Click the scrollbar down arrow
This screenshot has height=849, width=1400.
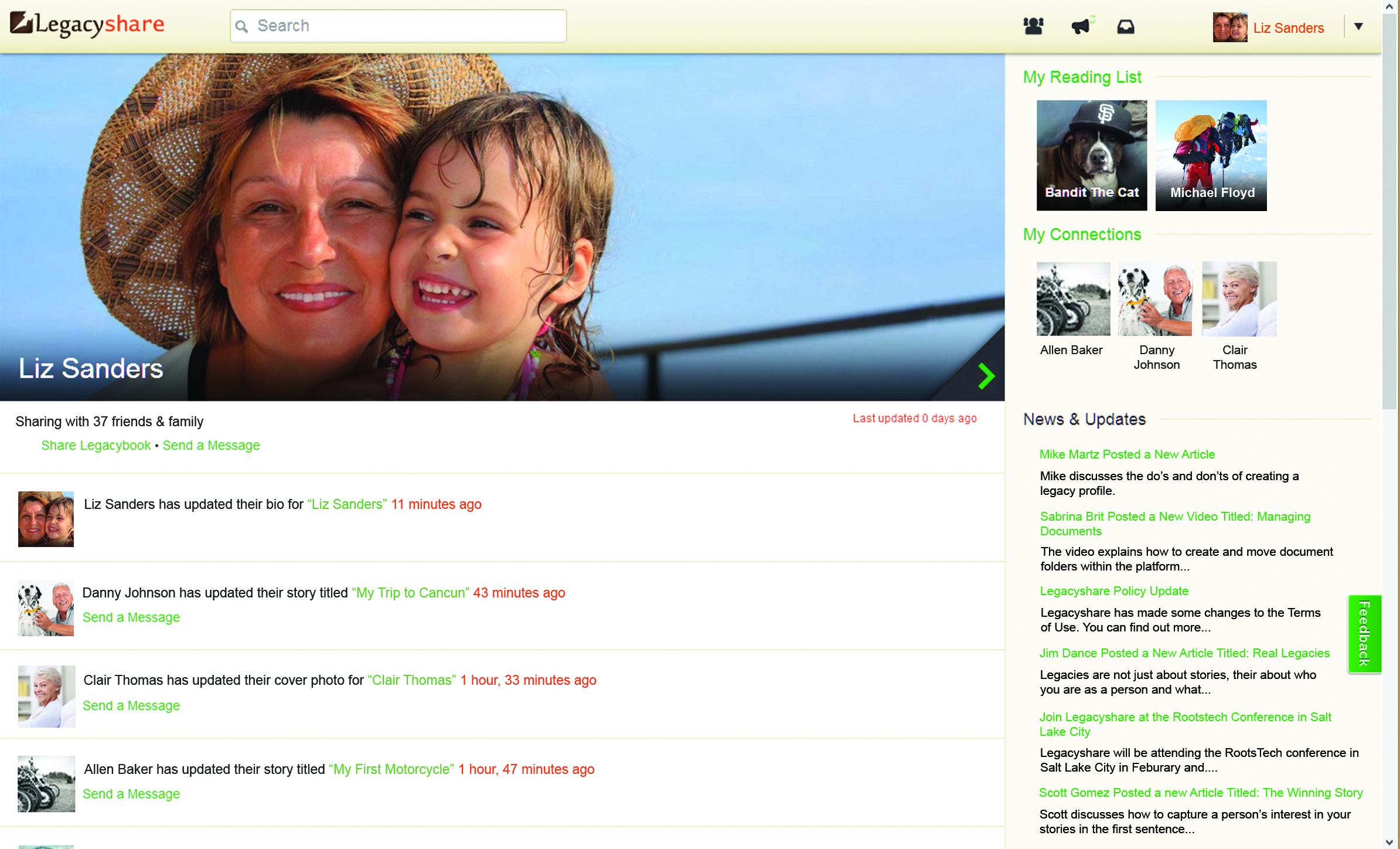(x=1389, y=842)
